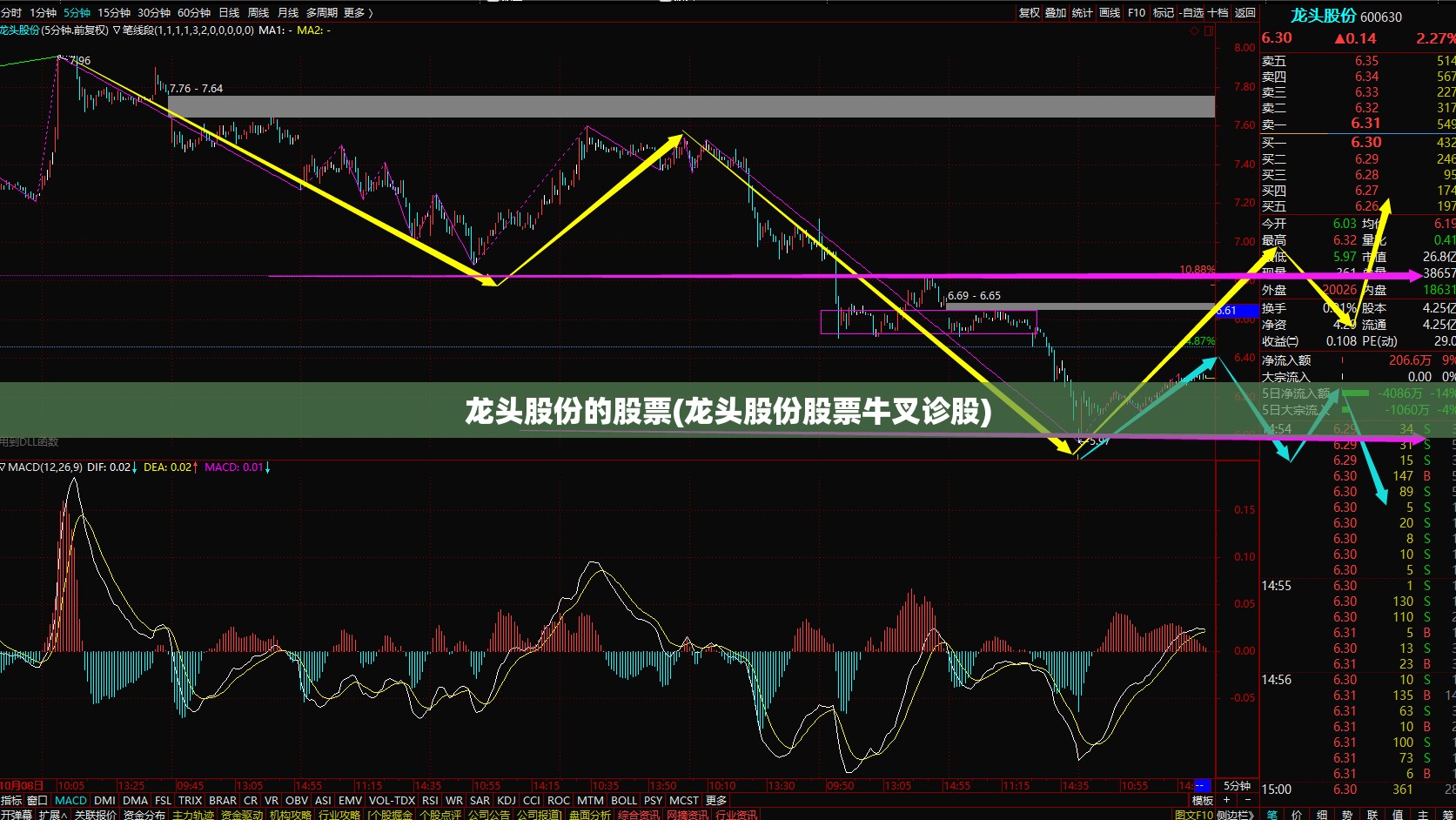1456x820 pixels.
Task: Select the KDJ indicator tab
Action: click(507, 800)
